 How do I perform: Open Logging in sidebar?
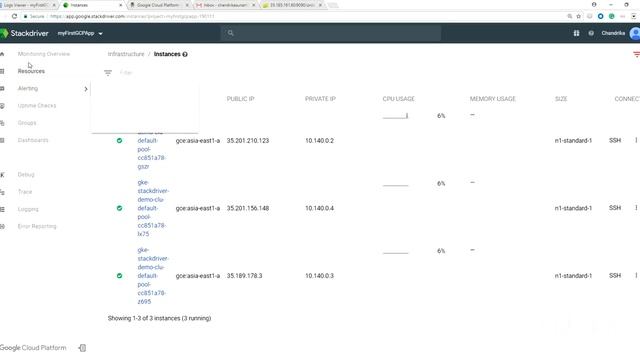28,209
